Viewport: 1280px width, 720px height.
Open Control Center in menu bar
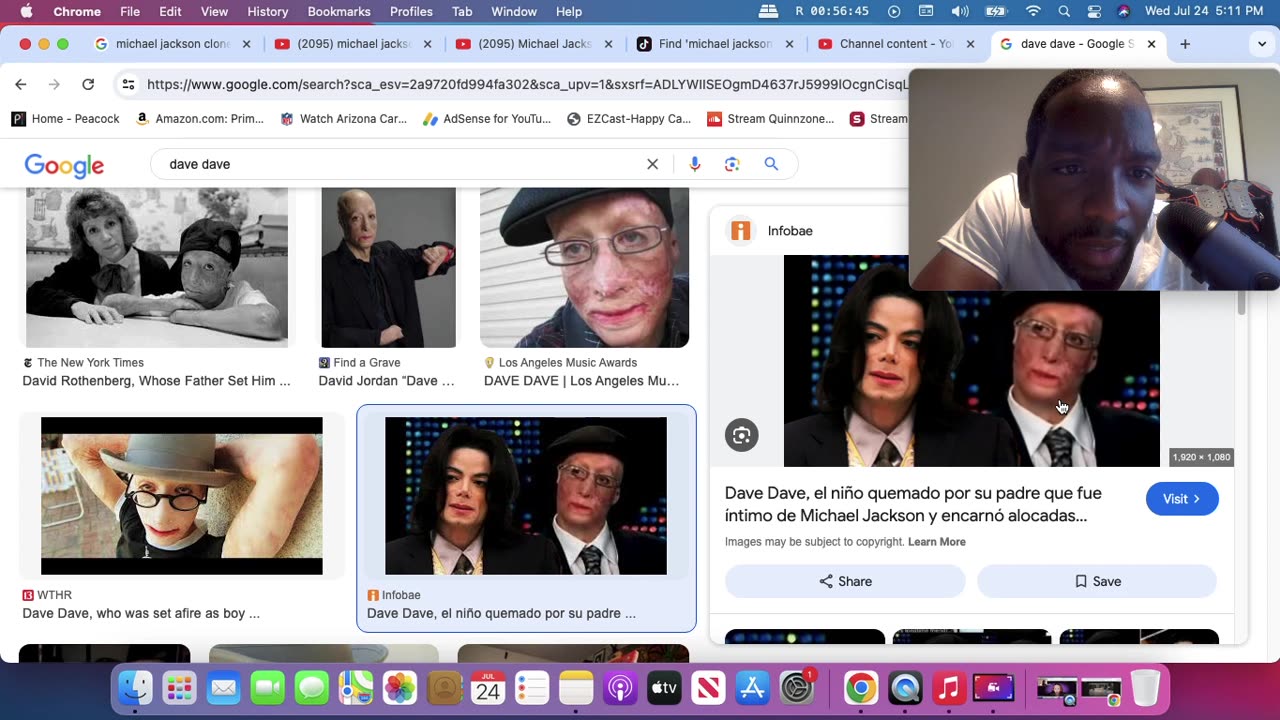pyautogui.click(x=1094, y=11)
